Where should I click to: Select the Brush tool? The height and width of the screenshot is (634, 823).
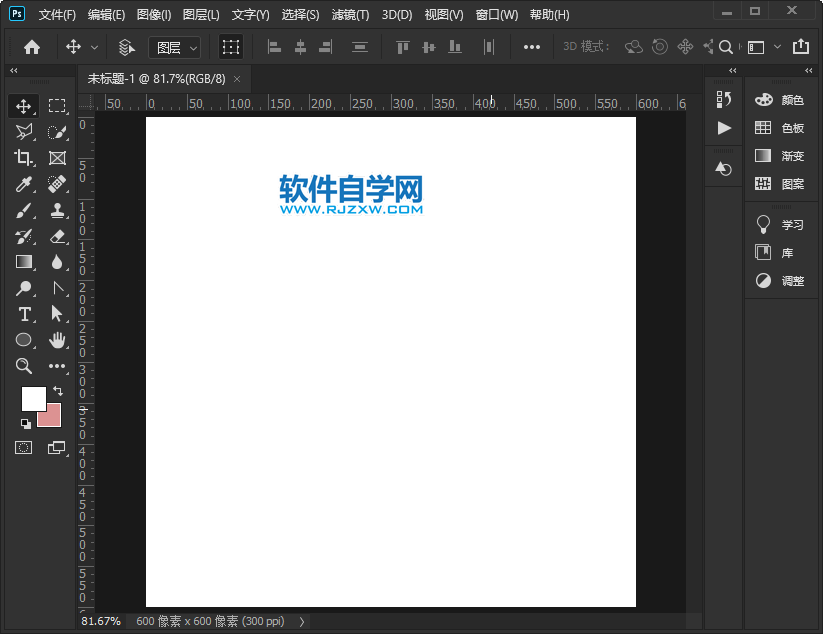pyautogui.click(x=24, y=210)
